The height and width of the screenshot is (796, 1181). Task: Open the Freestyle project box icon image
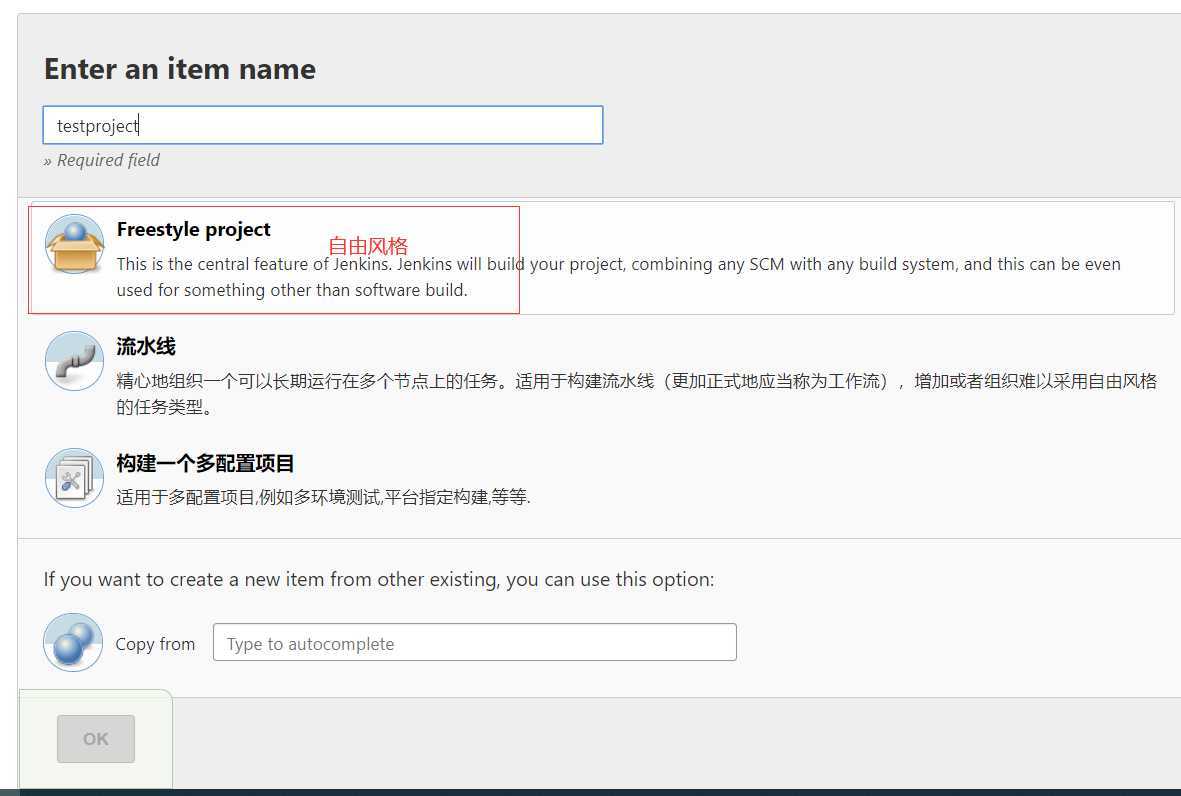[74, 242]
